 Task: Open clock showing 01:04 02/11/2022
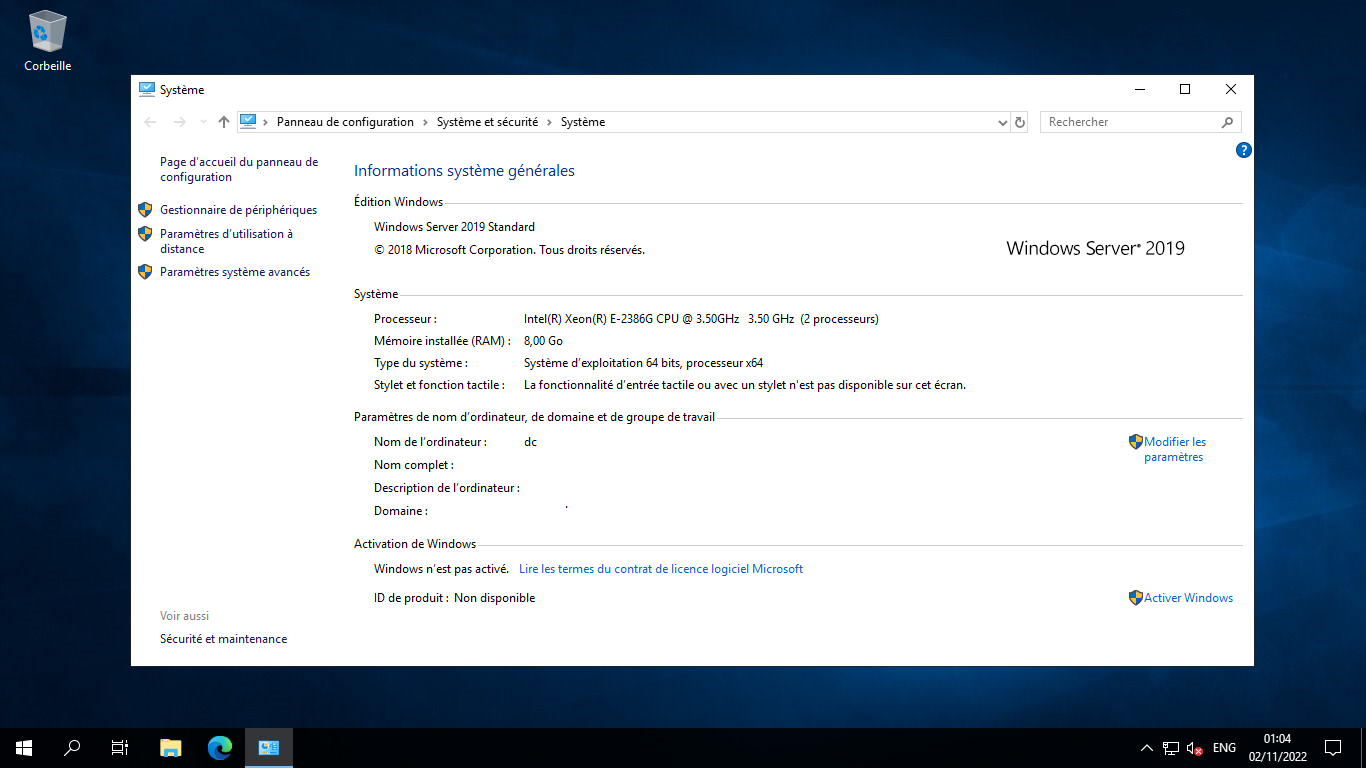(x=1277, y=748)
